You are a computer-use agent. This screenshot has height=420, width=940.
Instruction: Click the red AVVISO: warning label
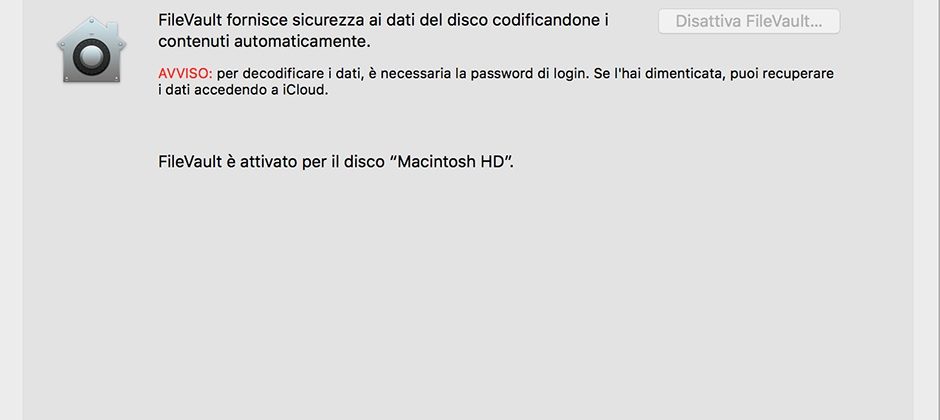click(x=185, y=74)
